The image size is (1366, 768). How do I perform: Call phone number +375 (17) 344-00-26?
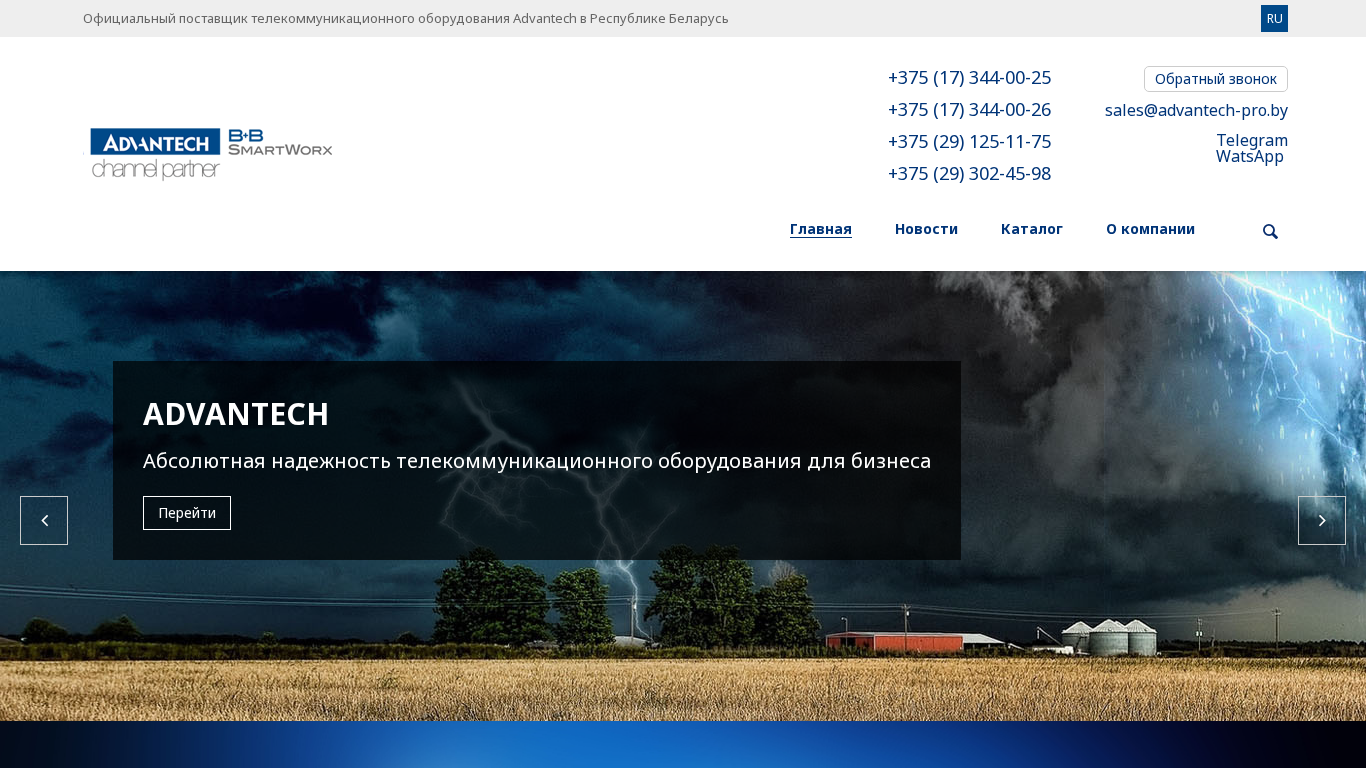[969, 110]
